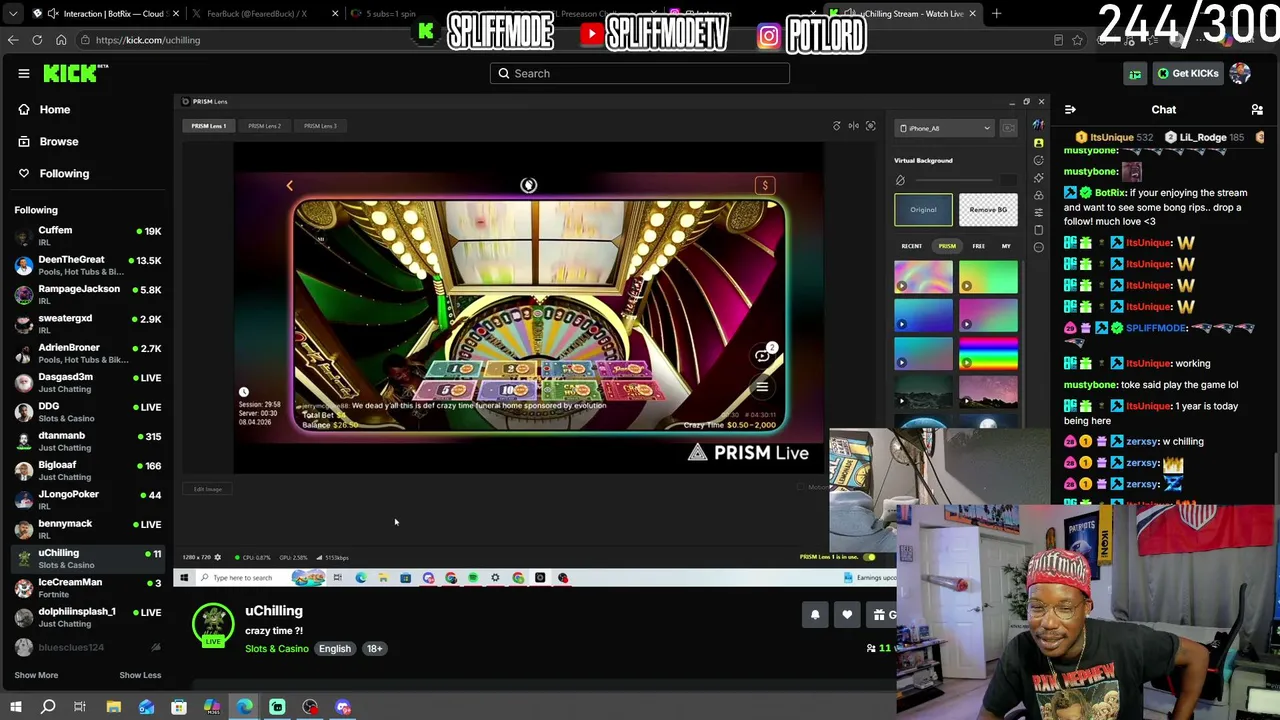
Task: Select the Remove BG option
Action: coord(988,210)
